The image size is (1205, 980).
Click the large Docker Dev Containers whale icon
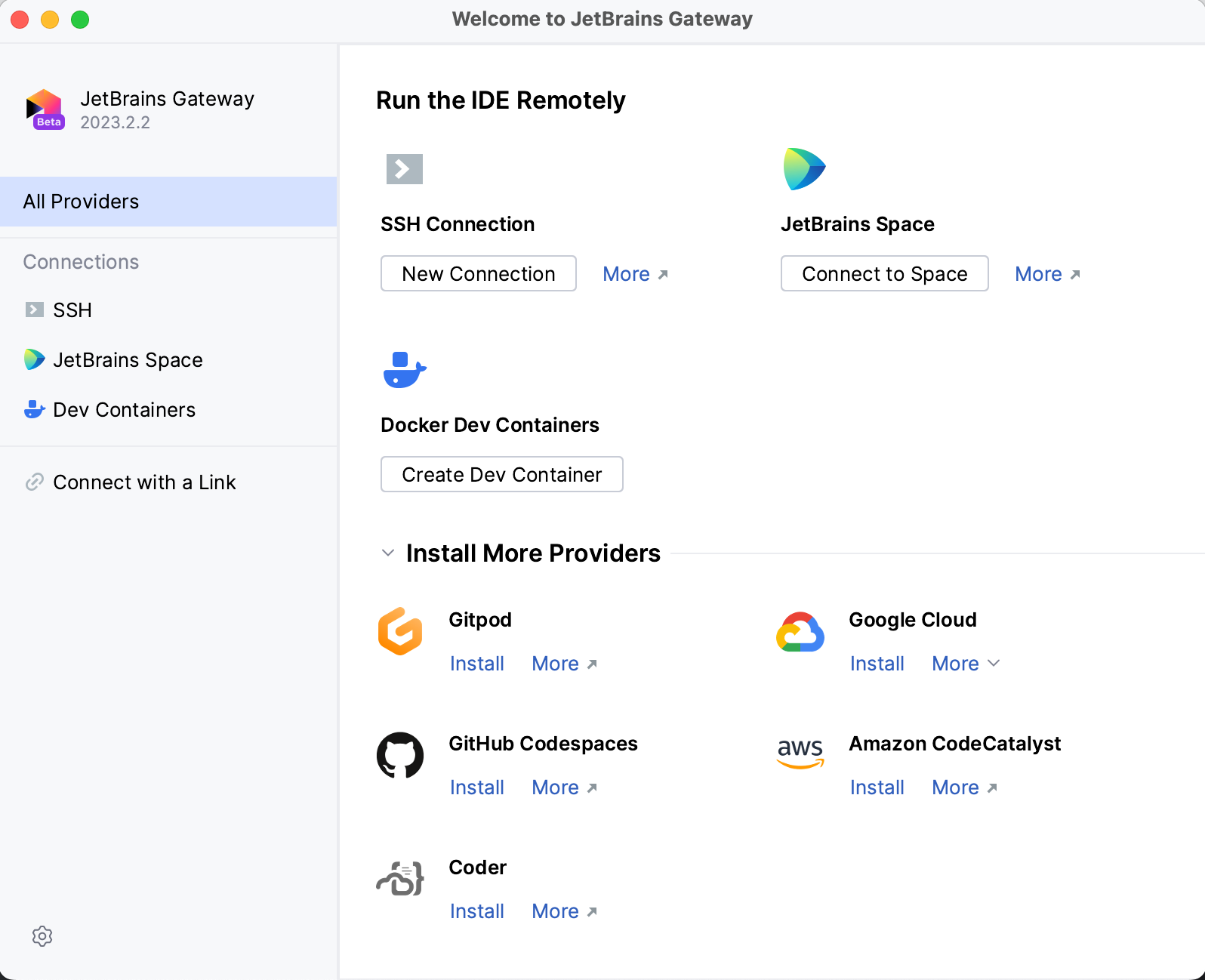[405, 370]
